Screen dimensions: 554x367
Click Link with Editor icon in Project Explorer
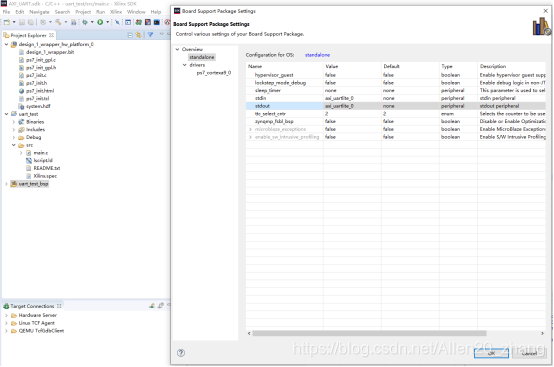[x=138, y=35]
